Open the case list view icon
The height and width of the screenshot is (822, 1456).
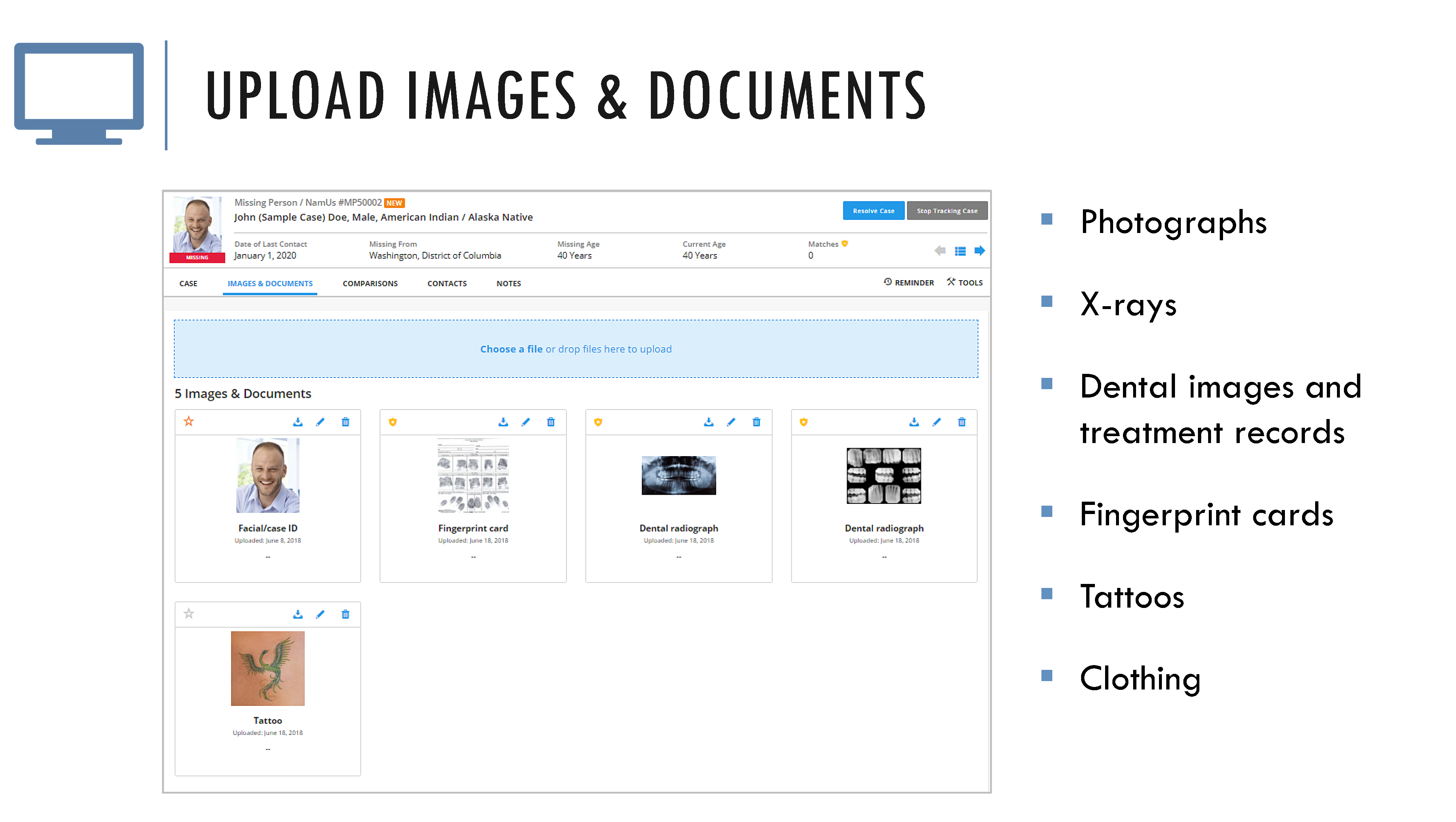(960, 250)
